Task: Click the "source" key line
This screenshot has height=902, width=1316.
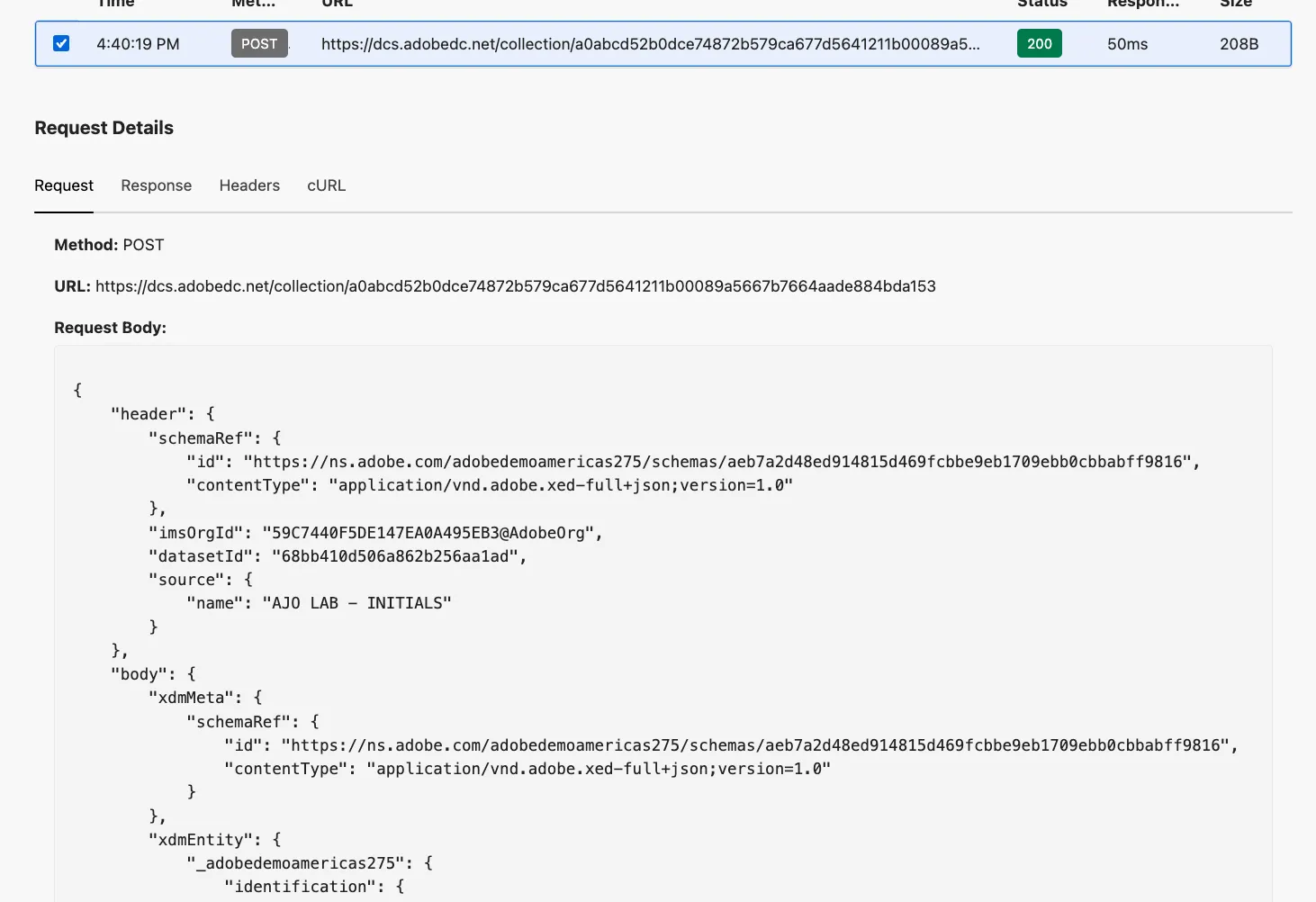Action: pos(201,580)
